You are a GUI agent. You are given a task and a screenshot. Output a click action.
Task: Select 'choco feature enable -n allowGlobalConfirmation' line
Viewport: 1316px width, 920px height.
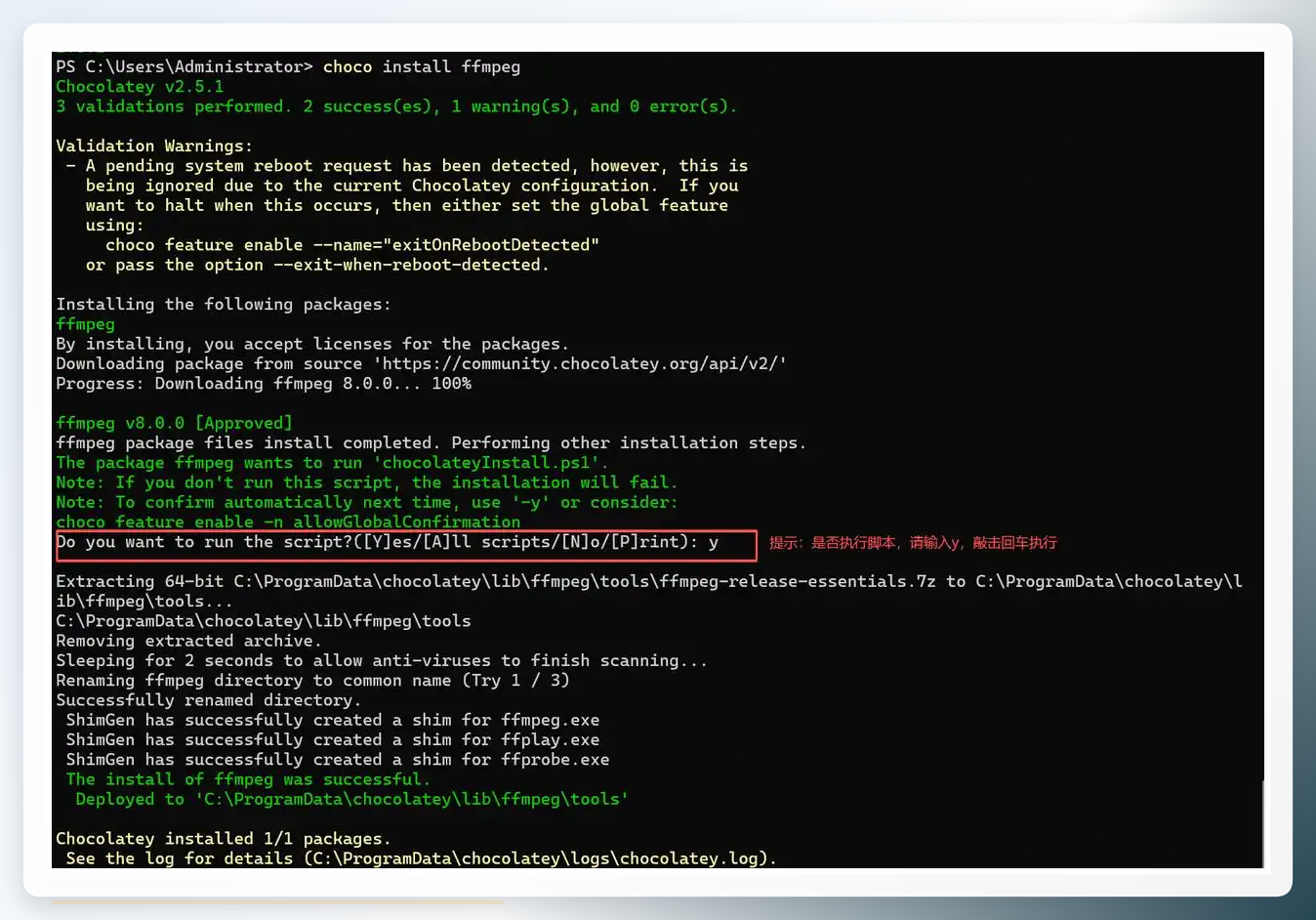[x=288, y=522]
